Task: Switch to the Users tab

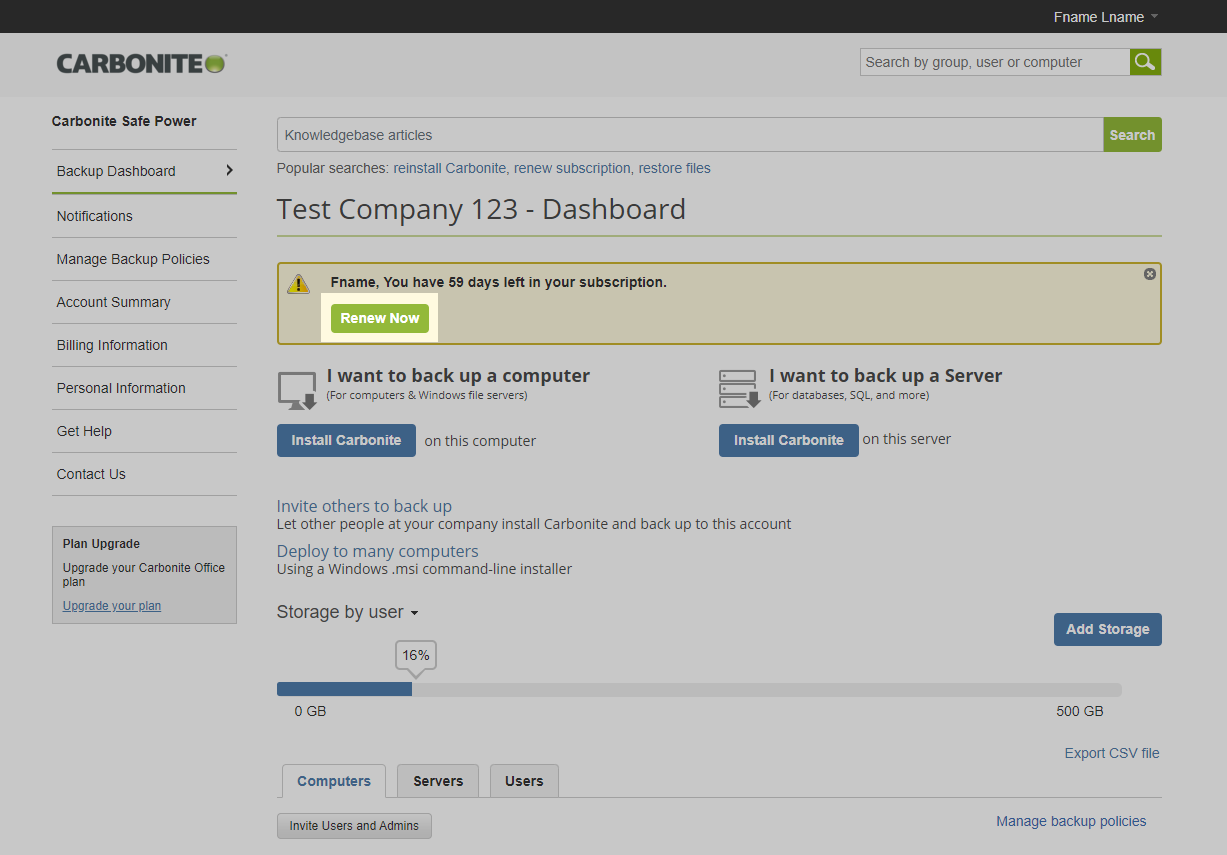Action: [524, 781]
